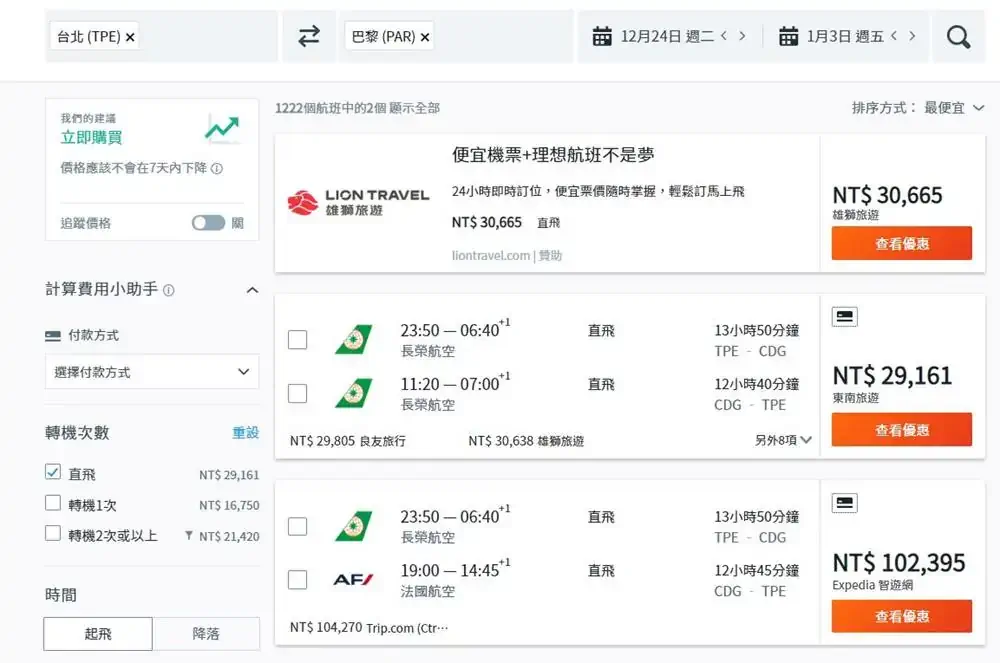Screen dimensions: 1000x663
Task: Check the 轉機1次 filter checkbox
Action: (53, 502)
